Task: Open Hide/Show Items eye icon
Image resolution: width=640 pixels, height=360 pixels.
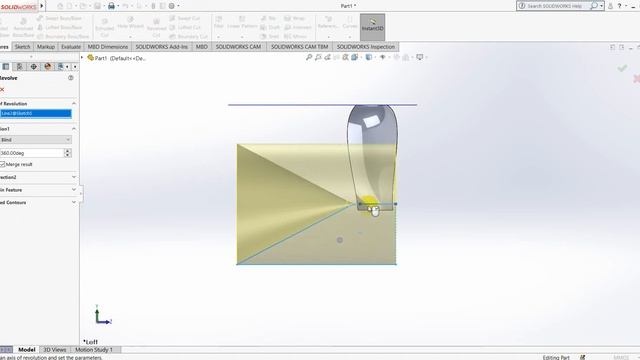Action: pyautogui.click(x=382, y=58)
